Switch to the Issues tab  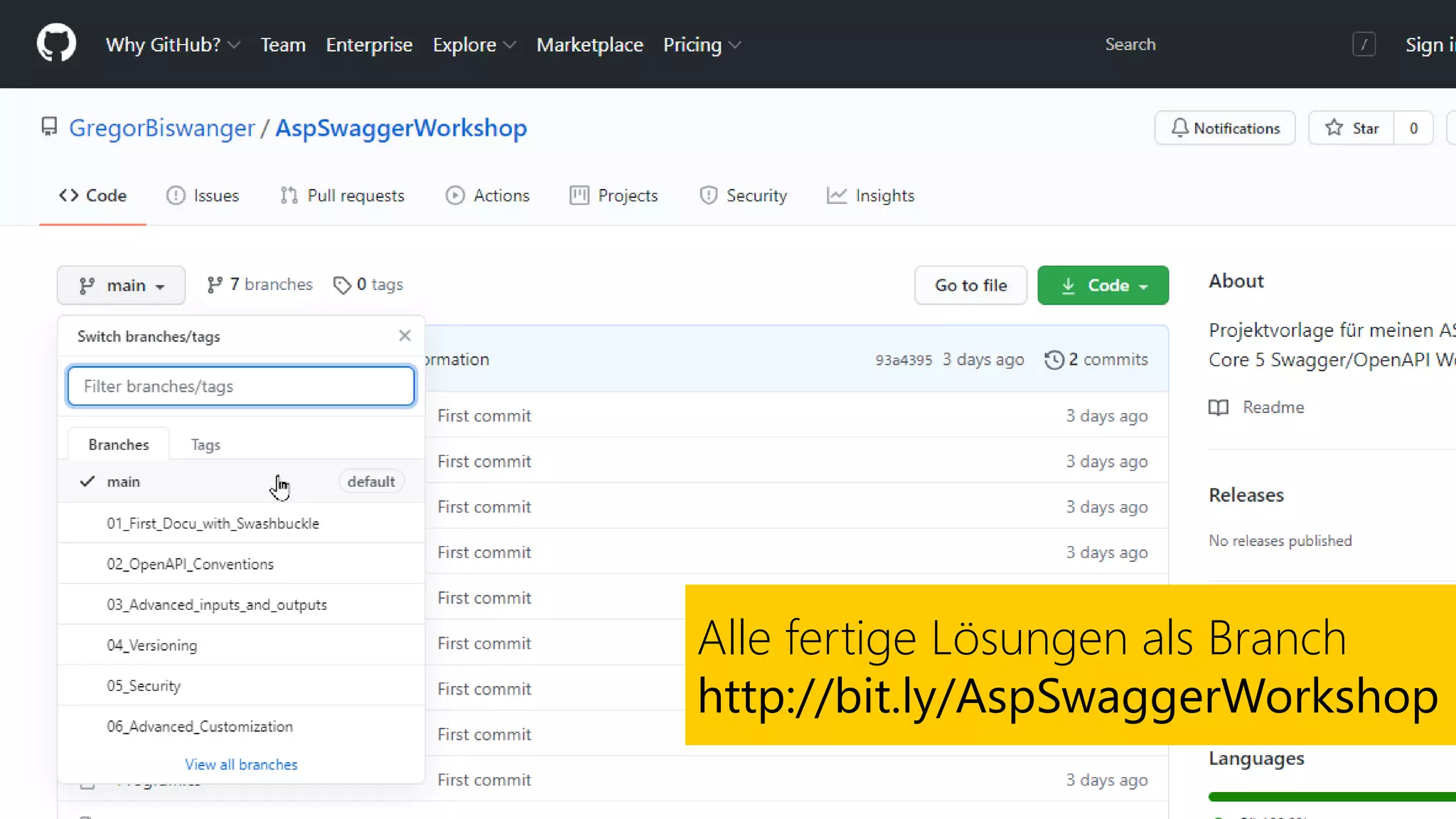tap(203, 196)
